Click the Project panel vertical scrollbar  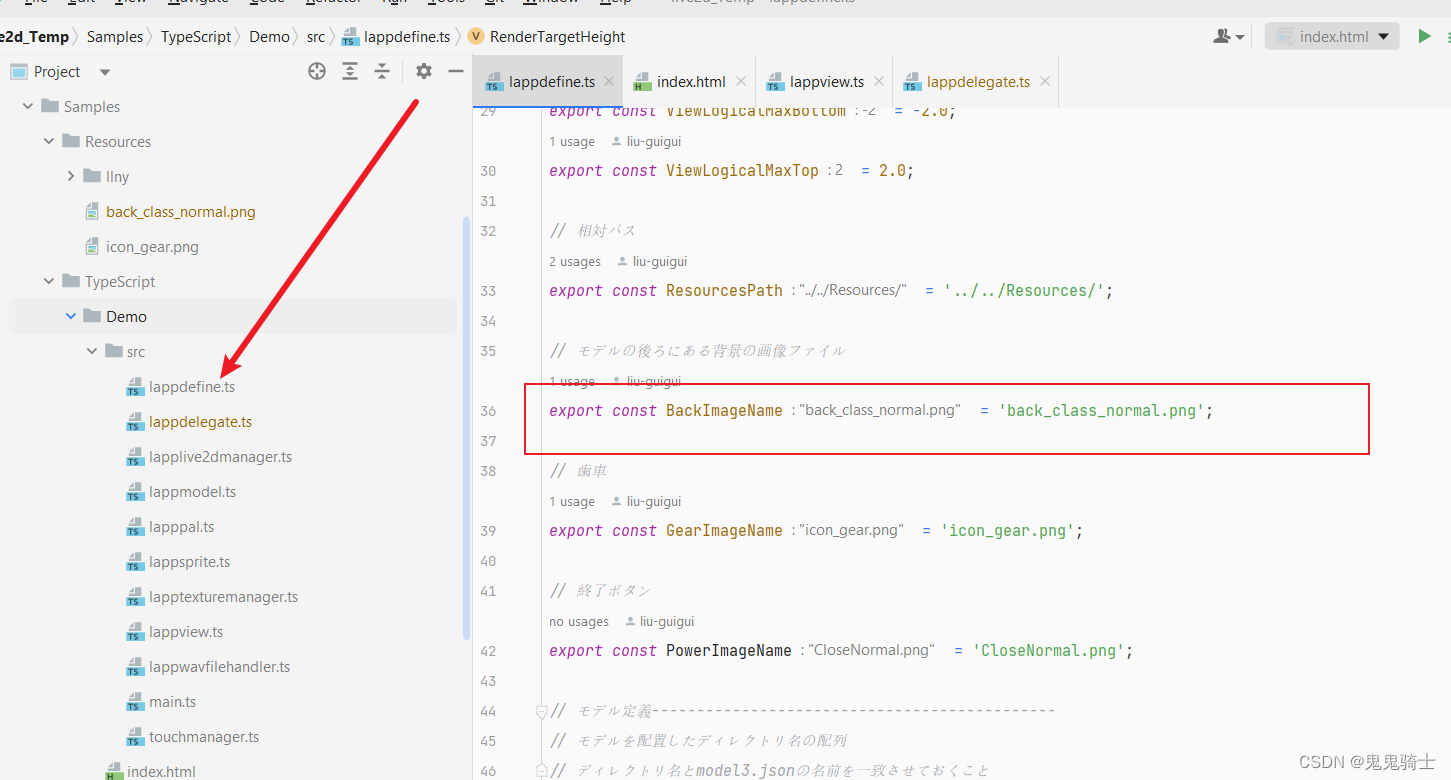[465, 428]
